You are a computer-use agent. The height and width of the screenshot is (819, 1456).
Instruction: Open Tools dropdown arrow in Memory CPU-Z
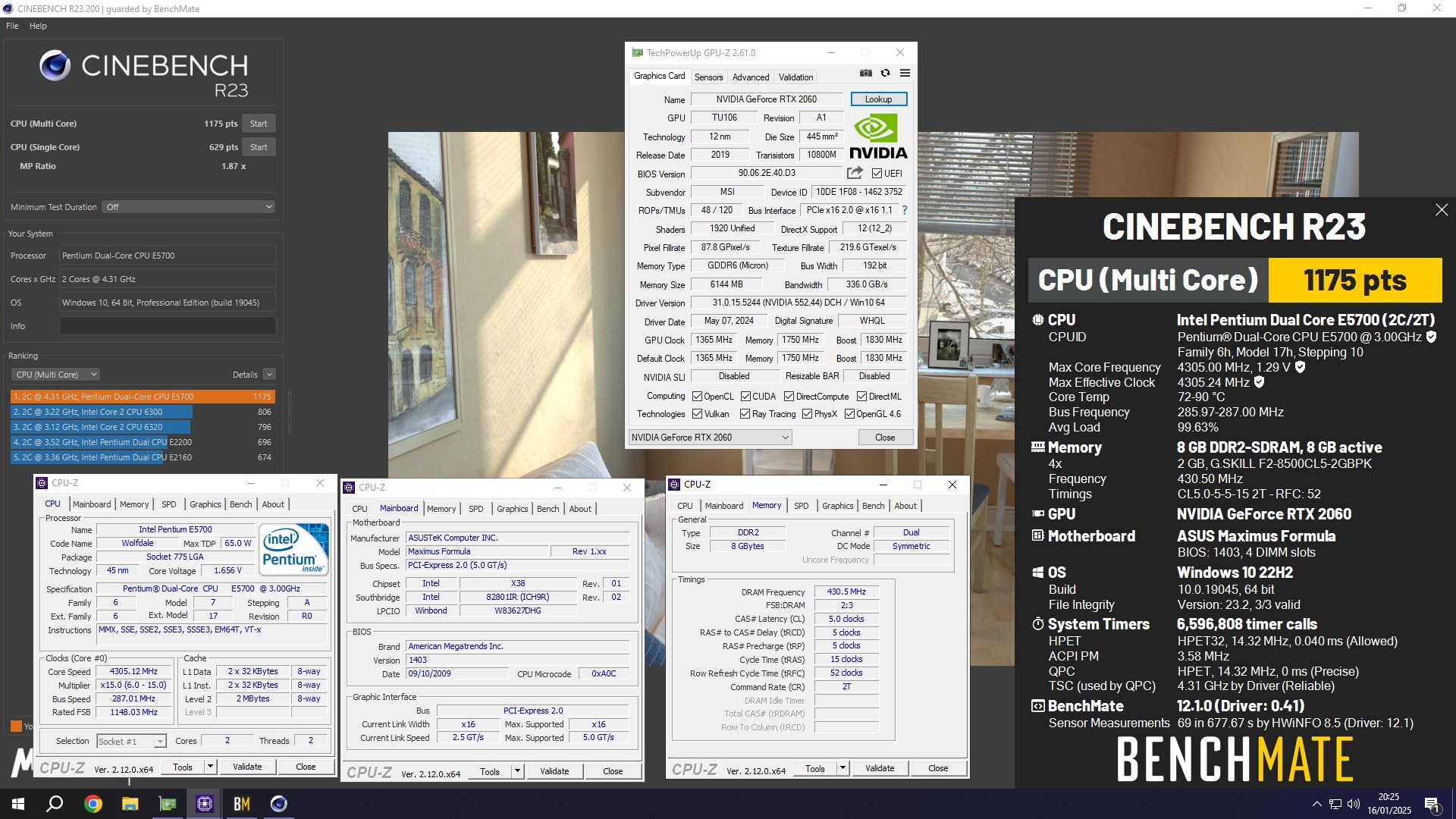(843, 768)
